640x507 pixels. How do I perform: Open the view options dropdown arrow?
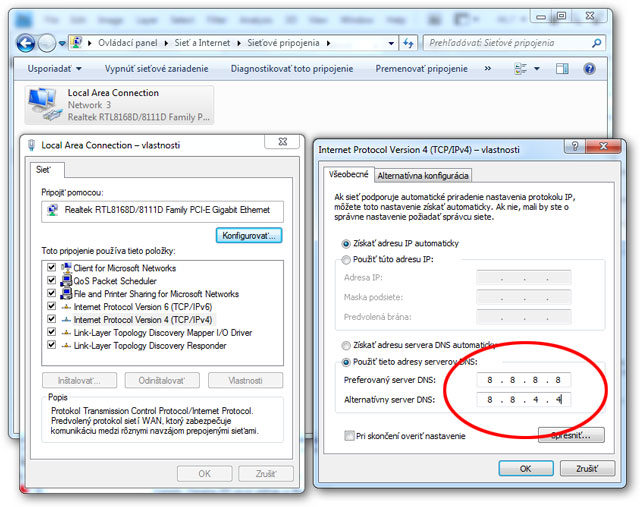click(x=537, y=69)
